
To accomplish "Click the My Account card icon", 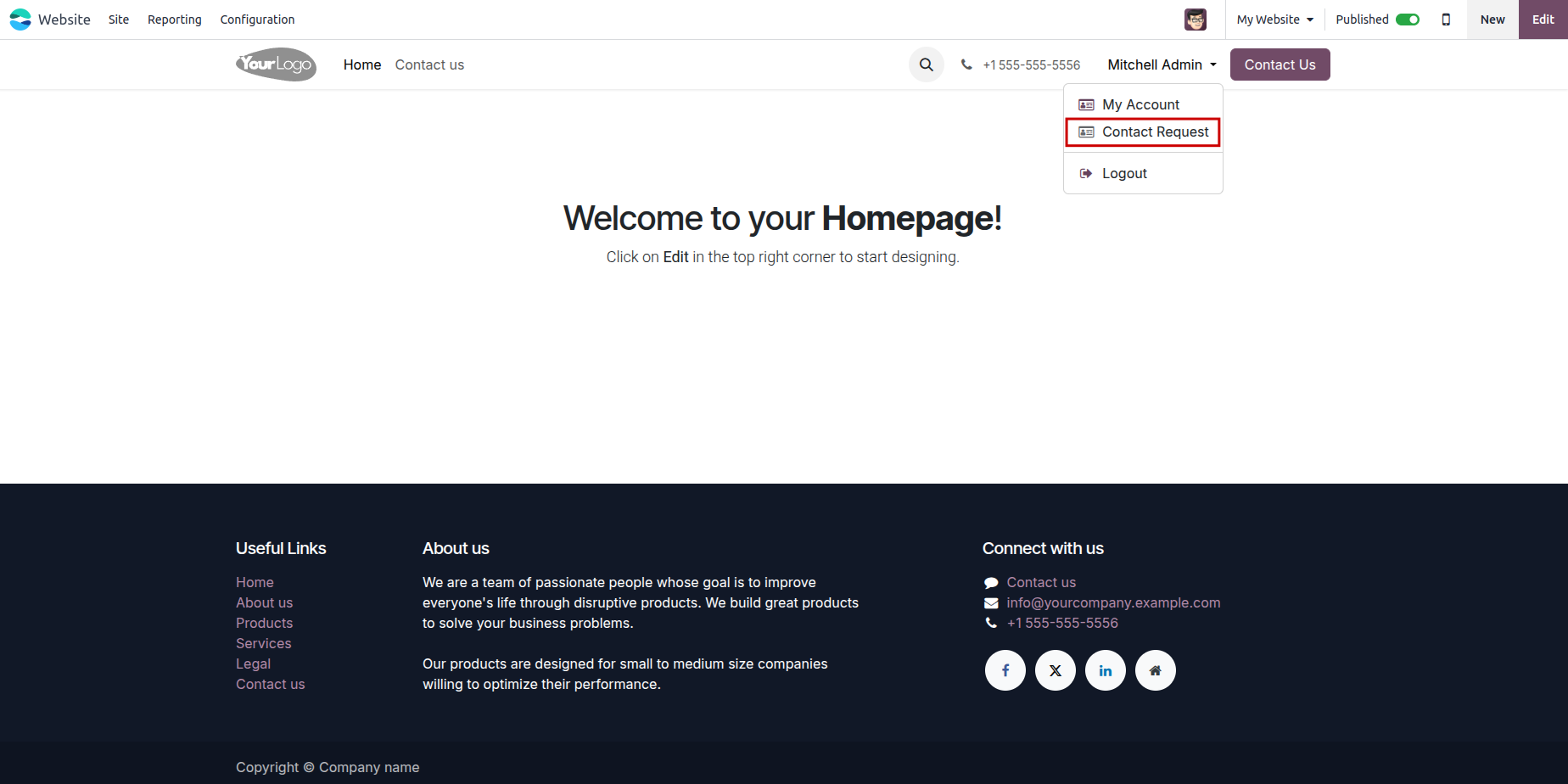I will [x=1086, y=104].
